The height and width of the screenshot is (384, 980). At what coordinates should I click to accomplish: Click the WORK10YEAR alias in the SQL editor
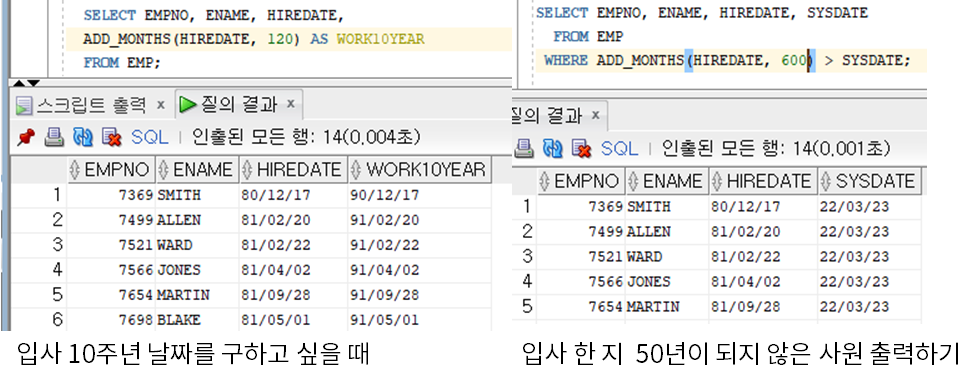(x=380, y=39)
